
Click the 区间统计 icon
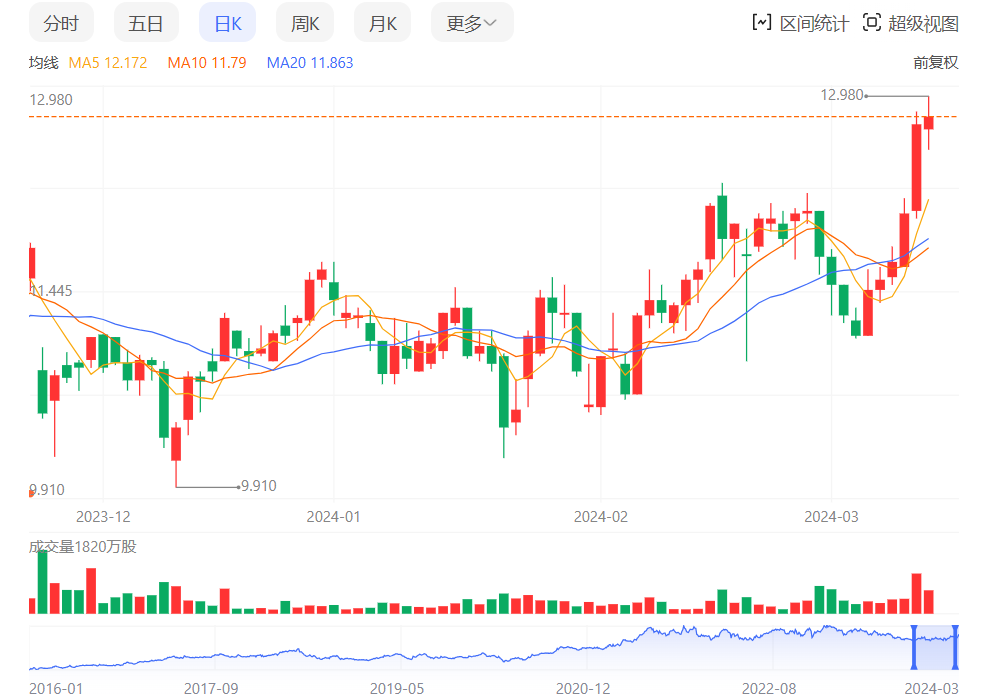coord(762,23)
